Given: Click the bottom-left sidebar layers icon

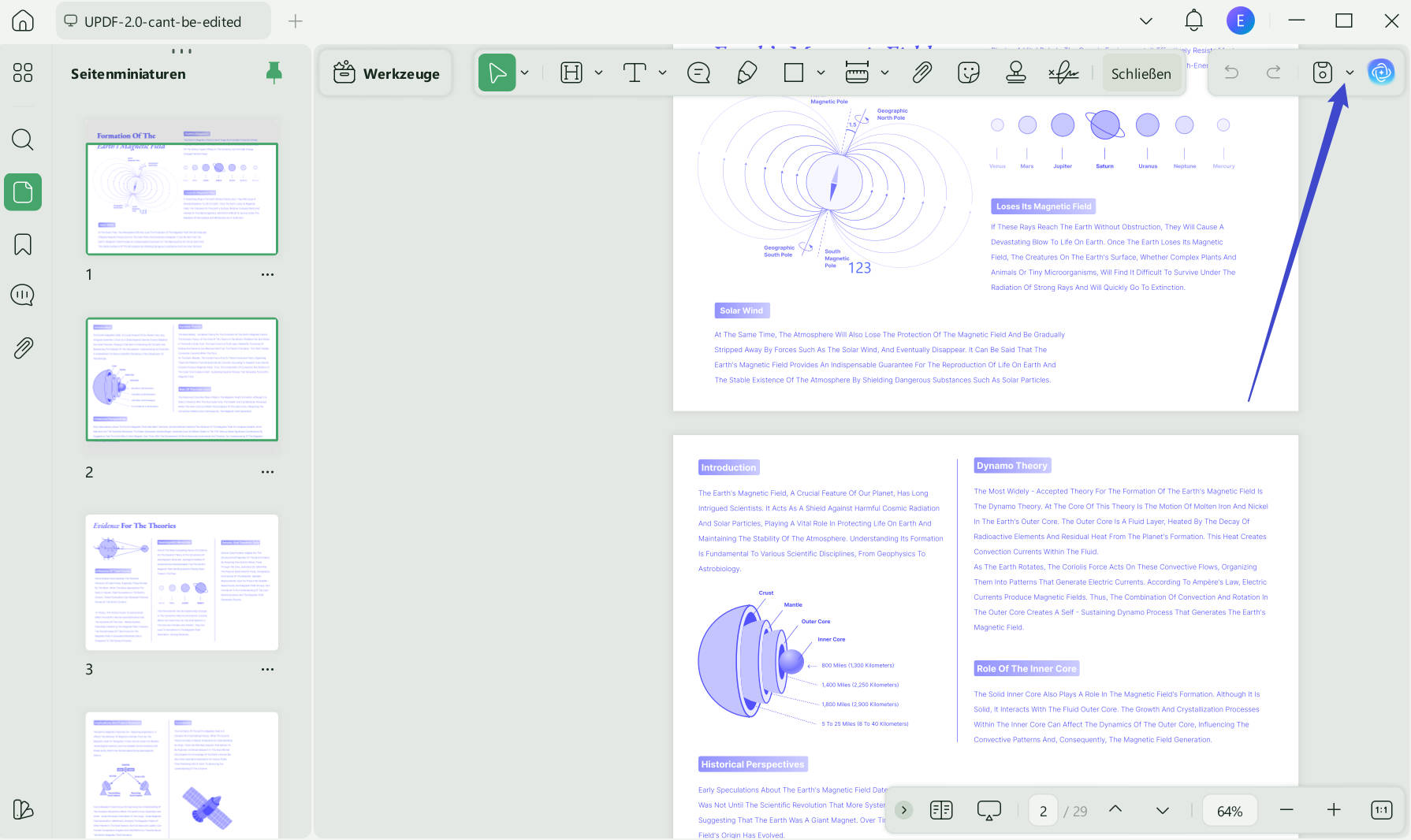Looking at the screenshot, I should click(23, 809).
